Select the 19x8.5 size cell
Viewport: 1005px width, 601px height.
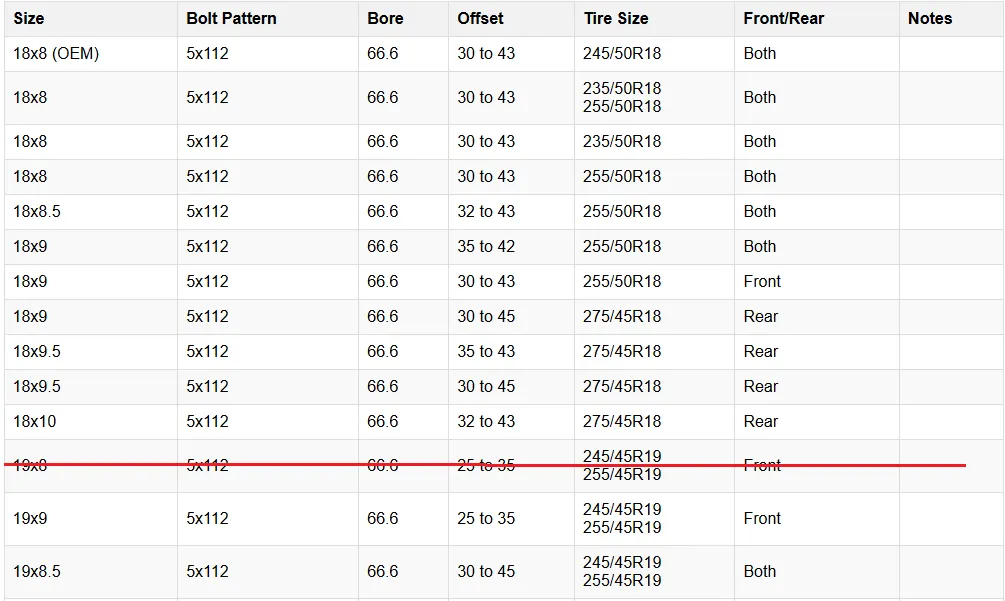[37, 572]
